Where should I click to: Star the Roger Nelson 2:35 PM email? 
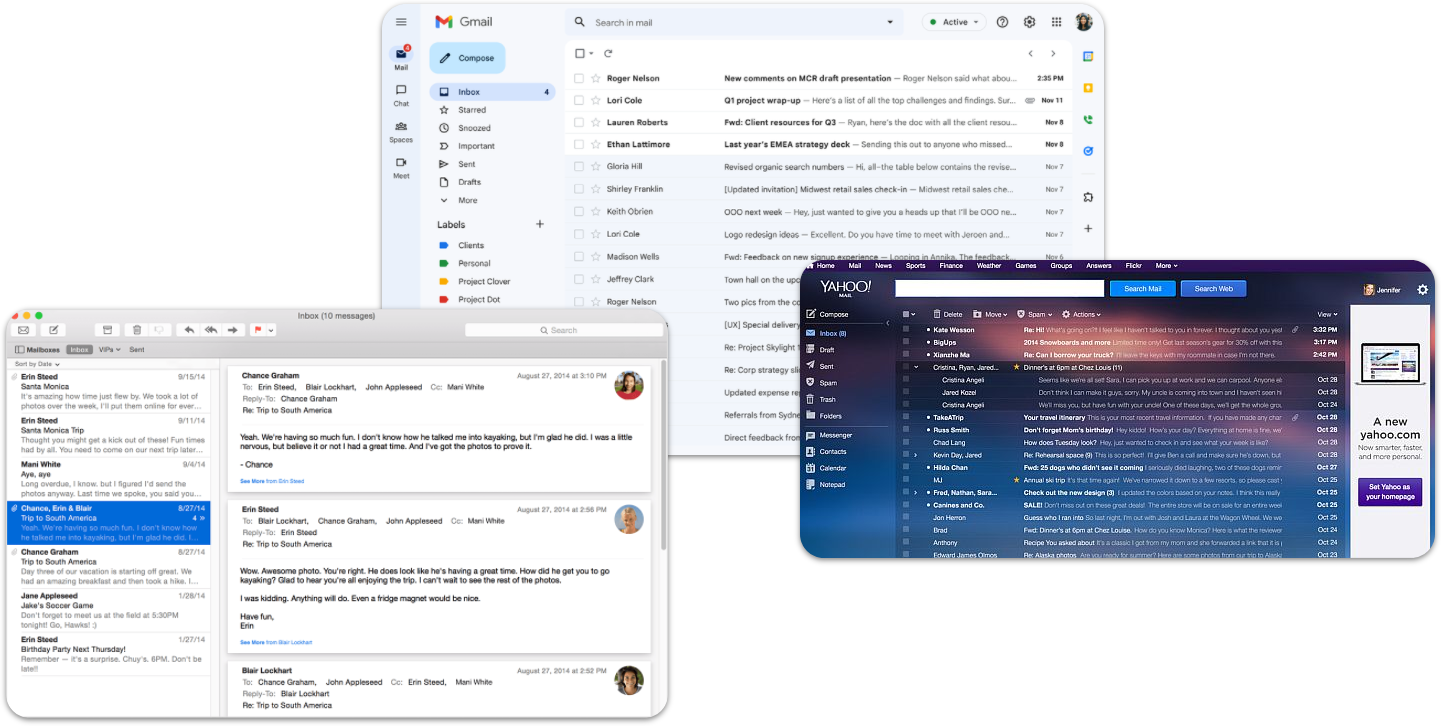[x=596, y=78]
